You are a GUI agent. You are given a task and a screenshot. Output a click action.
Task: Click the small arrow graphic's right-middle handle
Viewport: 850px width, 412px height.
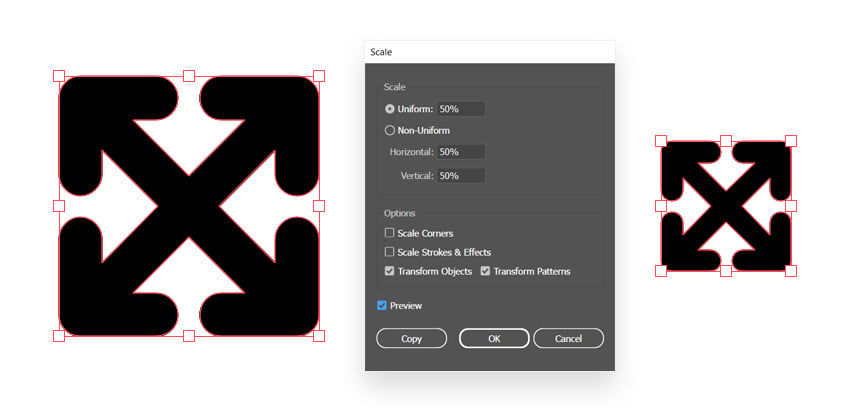(791, 206)
